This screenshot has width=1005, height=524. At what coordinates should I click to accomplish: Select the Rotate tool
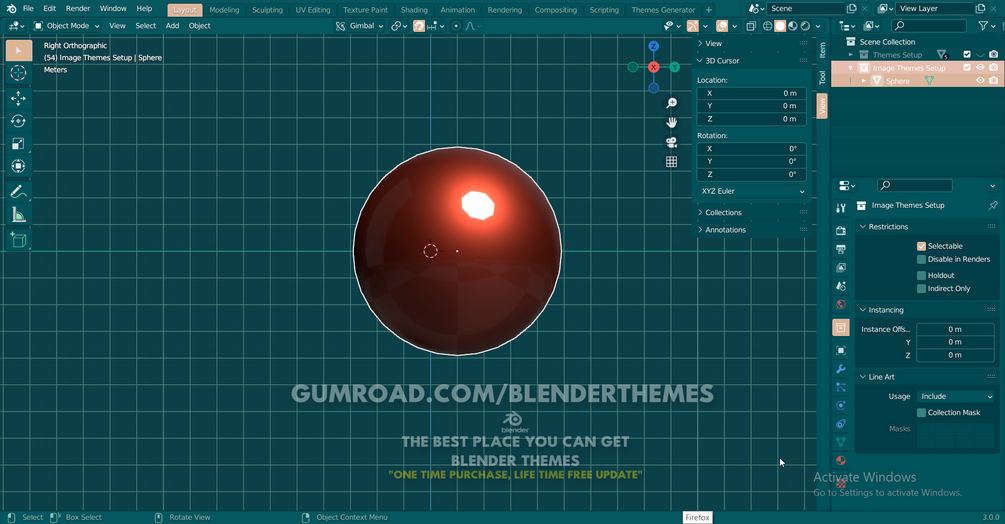coord(19,120)
